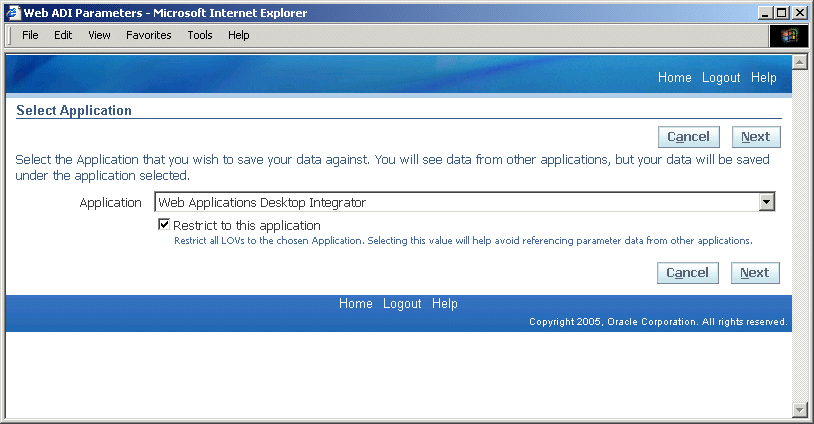
Task: Open the View menu
Action: pyautogui.click(x=99, y=35)
